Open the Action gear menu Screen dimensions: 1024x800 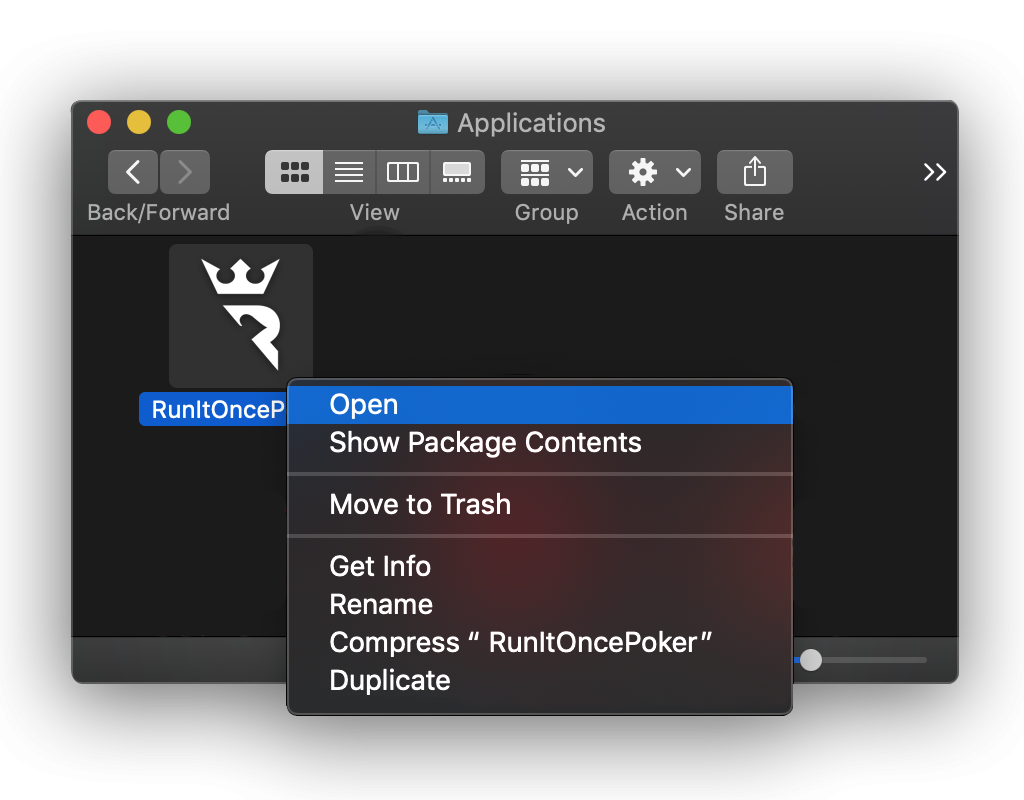(654, 172)
